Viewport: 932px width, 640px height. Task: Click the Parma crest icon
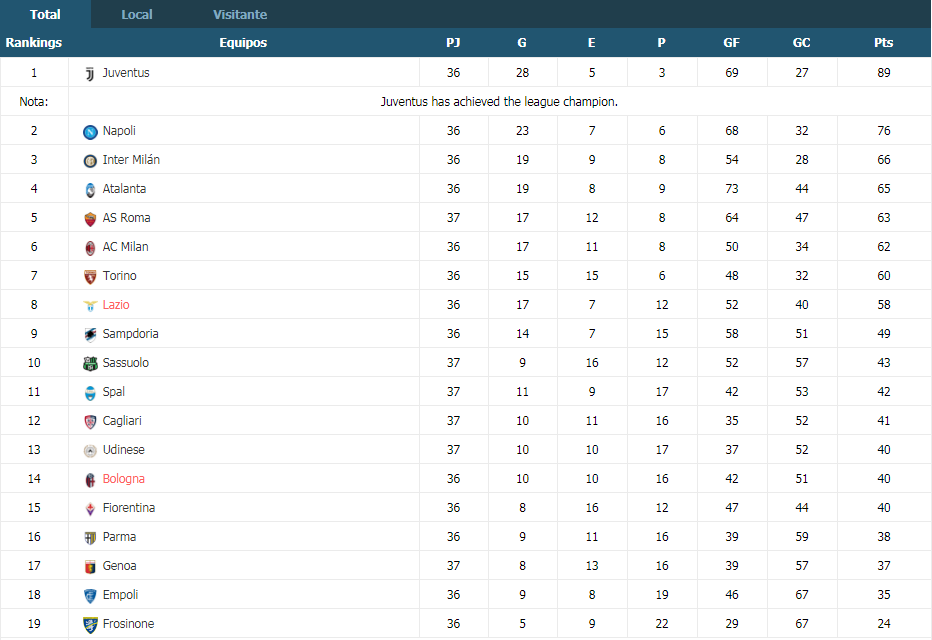(90, 538)
